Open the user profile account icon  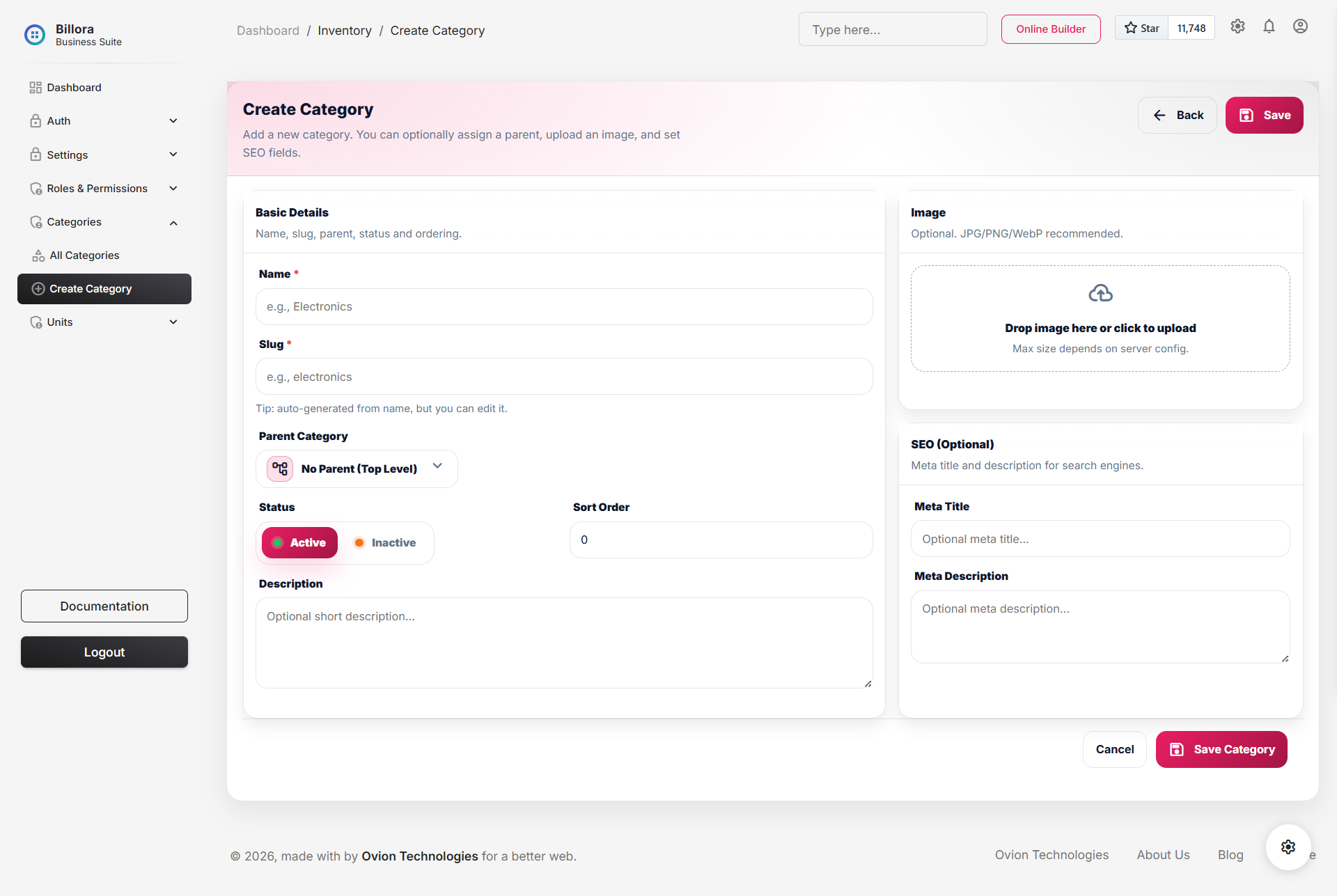[x=1301, y=26]
